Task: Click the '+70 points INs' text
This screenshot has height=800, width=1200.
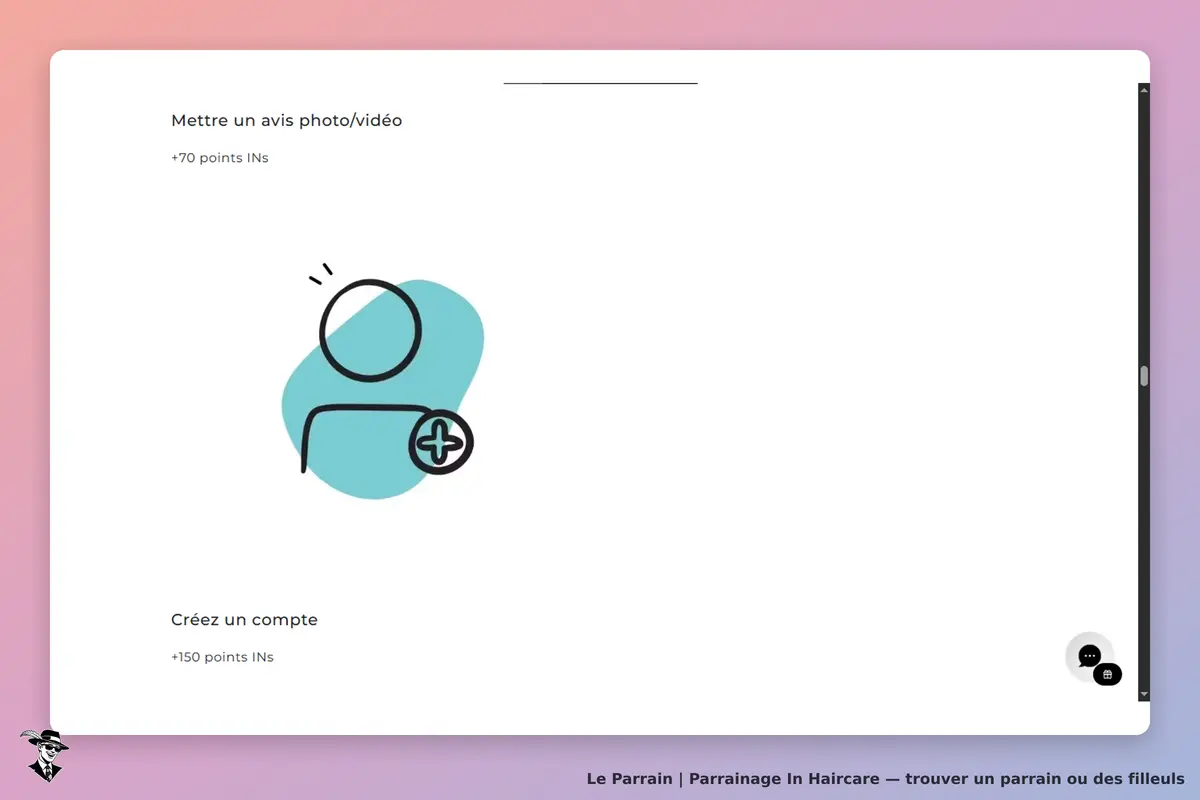Action: point(220,158)
